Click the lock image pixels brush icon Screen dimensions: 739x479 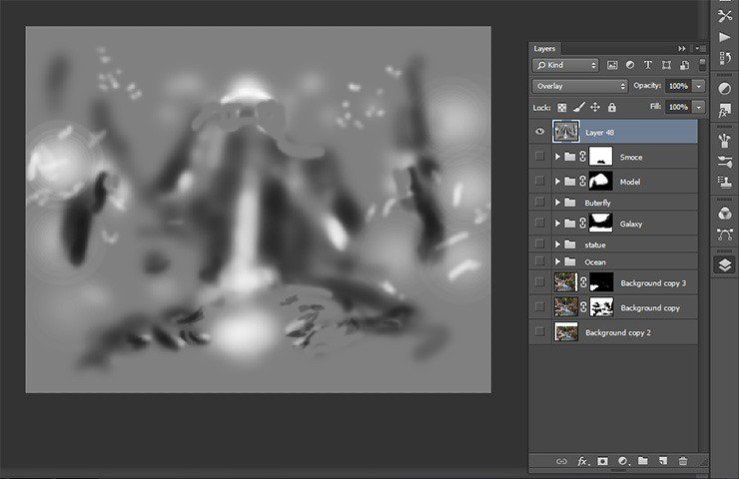coord(578,107)
